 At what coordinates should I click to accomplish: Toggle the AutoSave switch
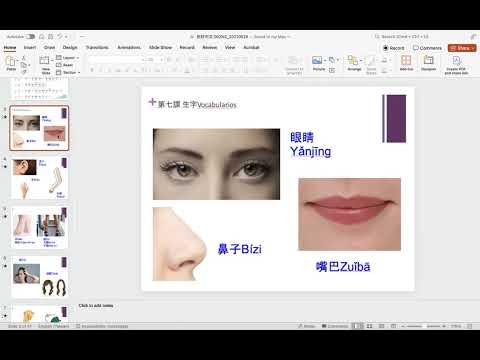pos(30,36)
